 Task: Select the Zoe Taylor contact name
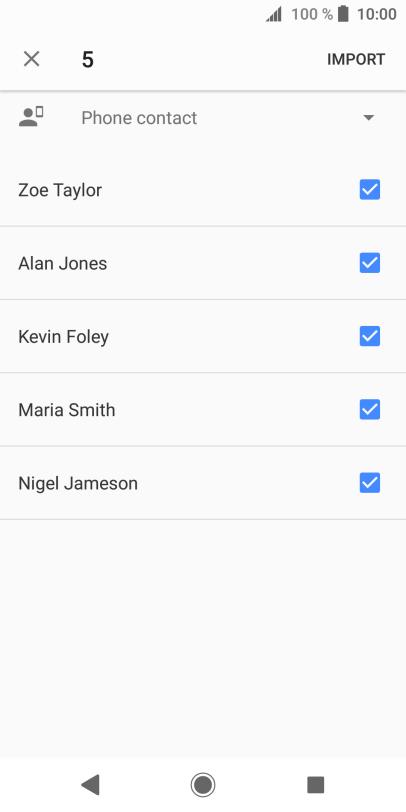pyautogui.click(x=60, y=191)
